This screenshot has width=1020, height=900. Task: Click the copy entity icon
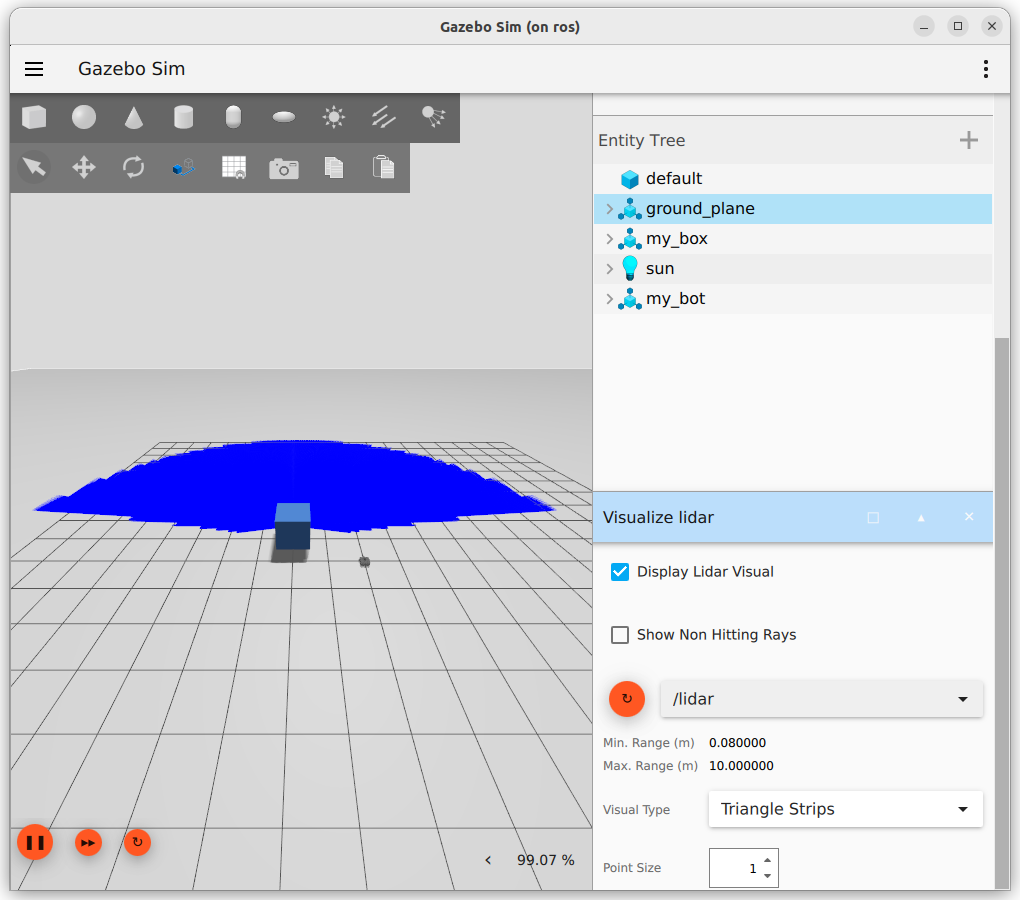334,167
